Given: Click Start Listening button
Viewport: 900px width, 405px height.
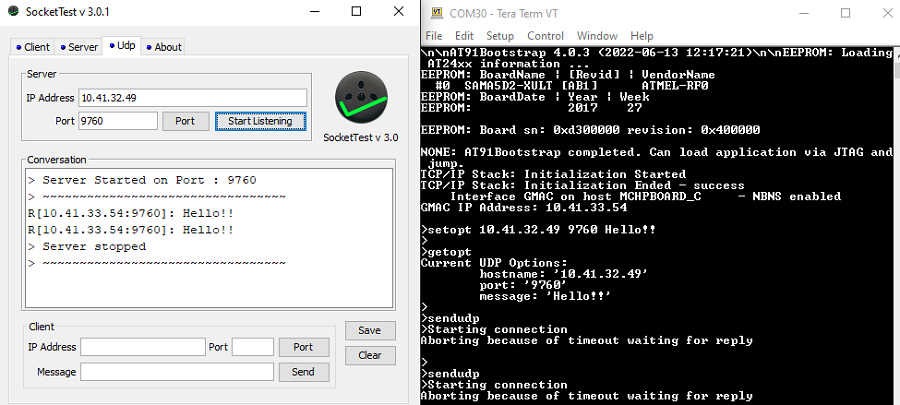Looking at the screenshot, I should click(x=261, y=121).
